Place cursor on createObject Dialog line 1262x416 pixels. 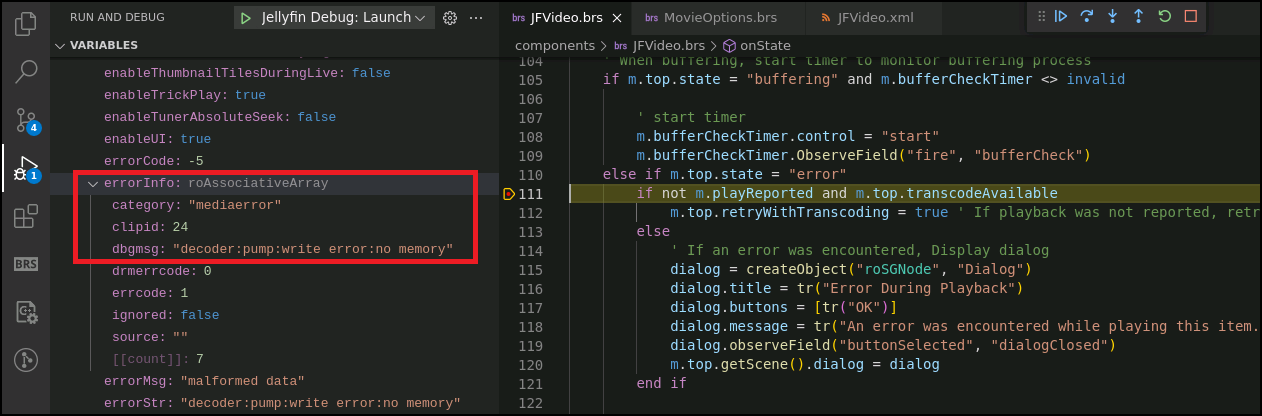click(850, 269)
